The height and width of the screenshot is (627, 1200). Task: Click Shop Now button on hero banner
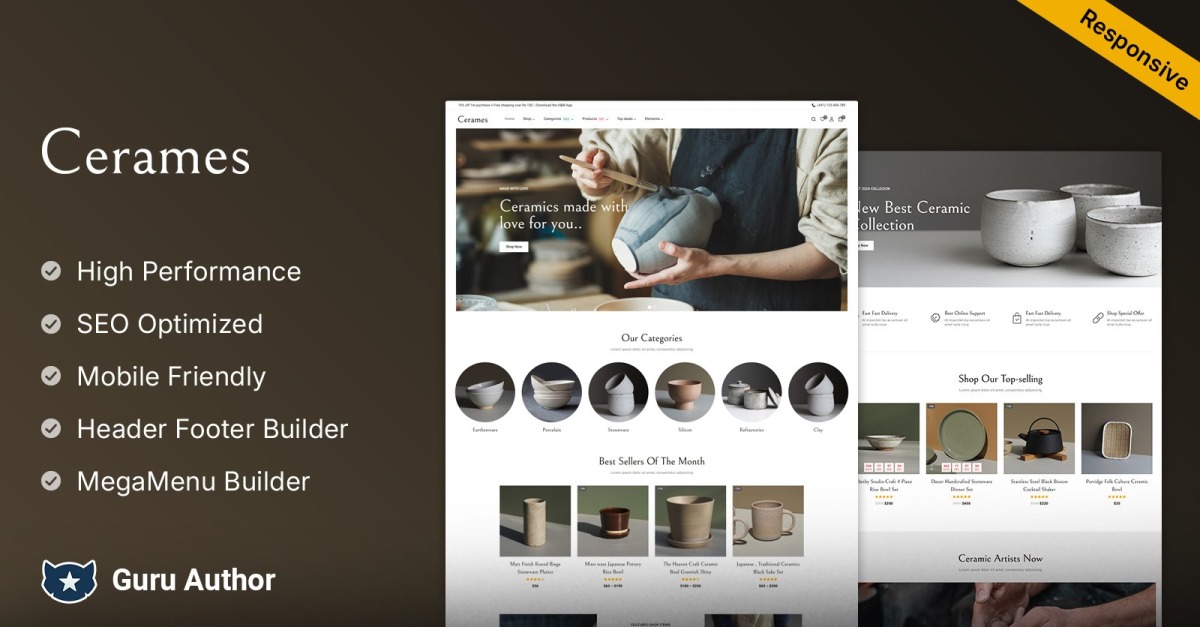pos(514,246)
